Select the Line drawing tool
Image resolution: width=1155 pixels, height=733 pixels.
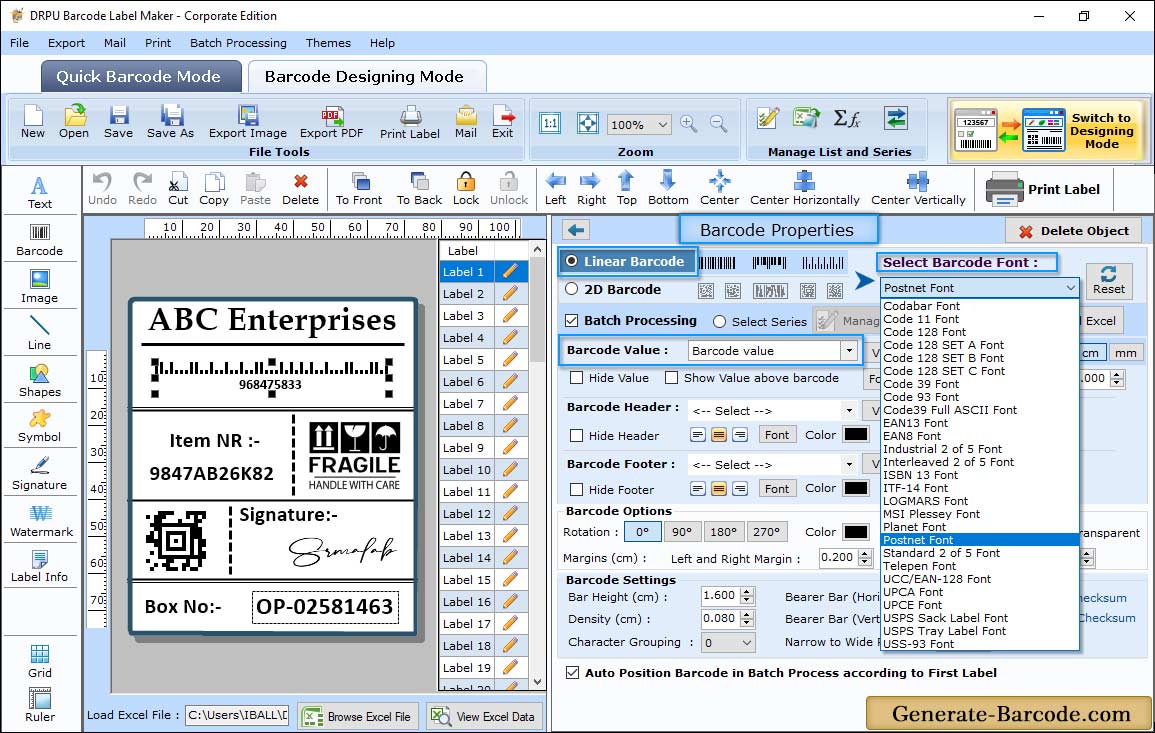[x=40, y=333]
